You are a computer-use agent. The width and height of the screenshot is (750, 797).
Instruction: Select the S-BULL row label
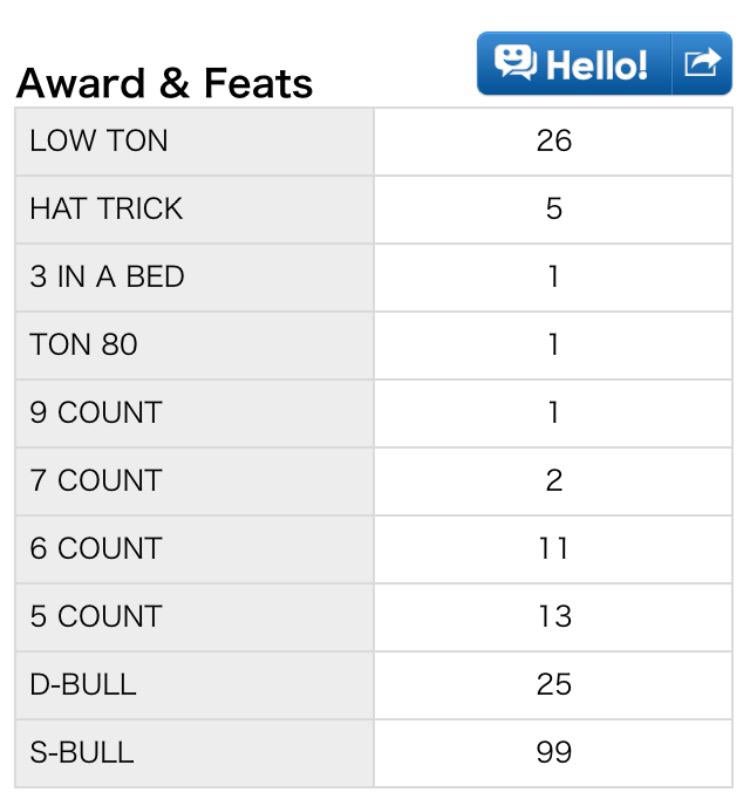pos(81,753)
